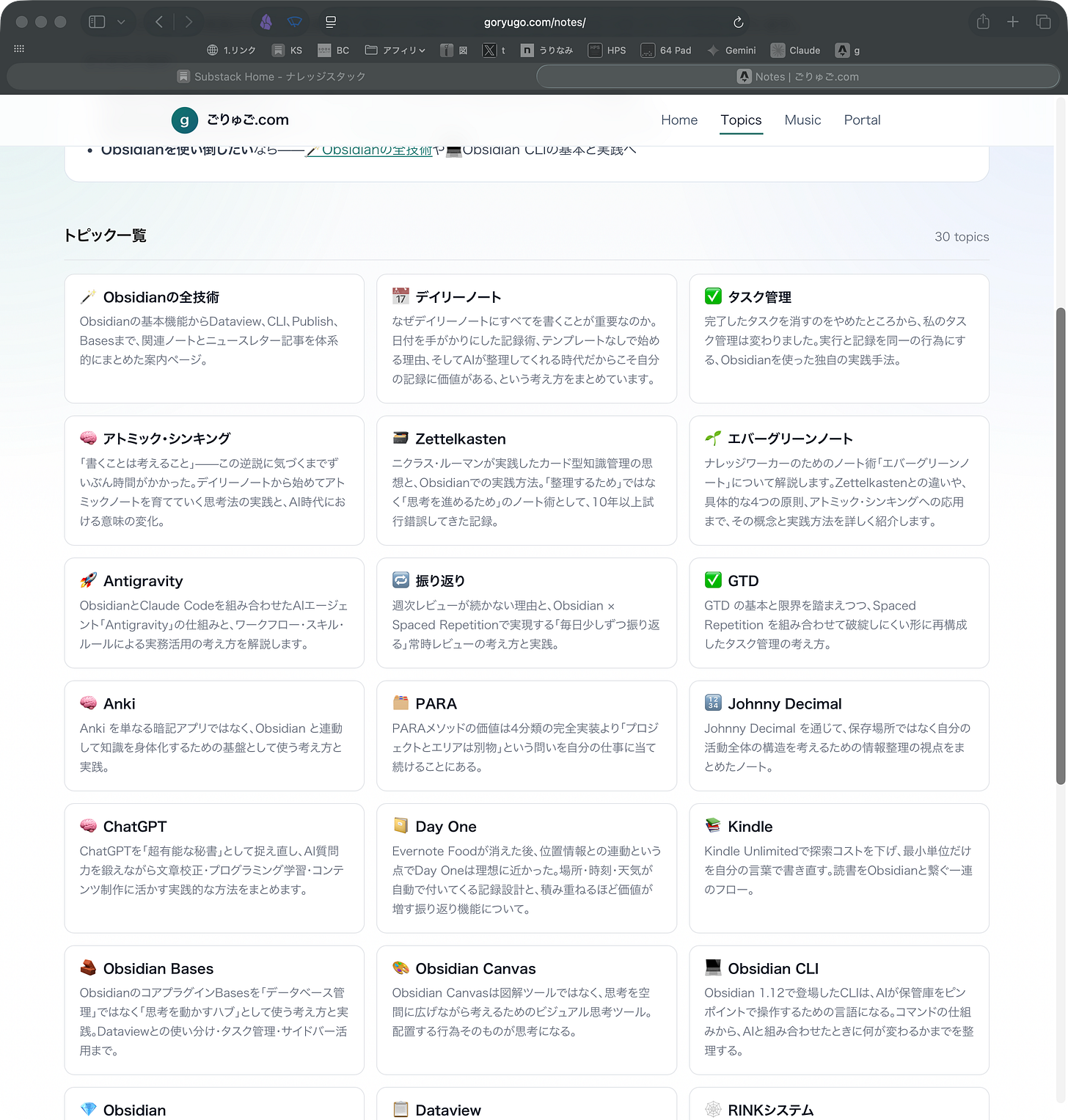The width and height of the screenshot is (1068, 1120).
Task: Open the X bookmark labeled t
Action: click(x=494, y=50)
